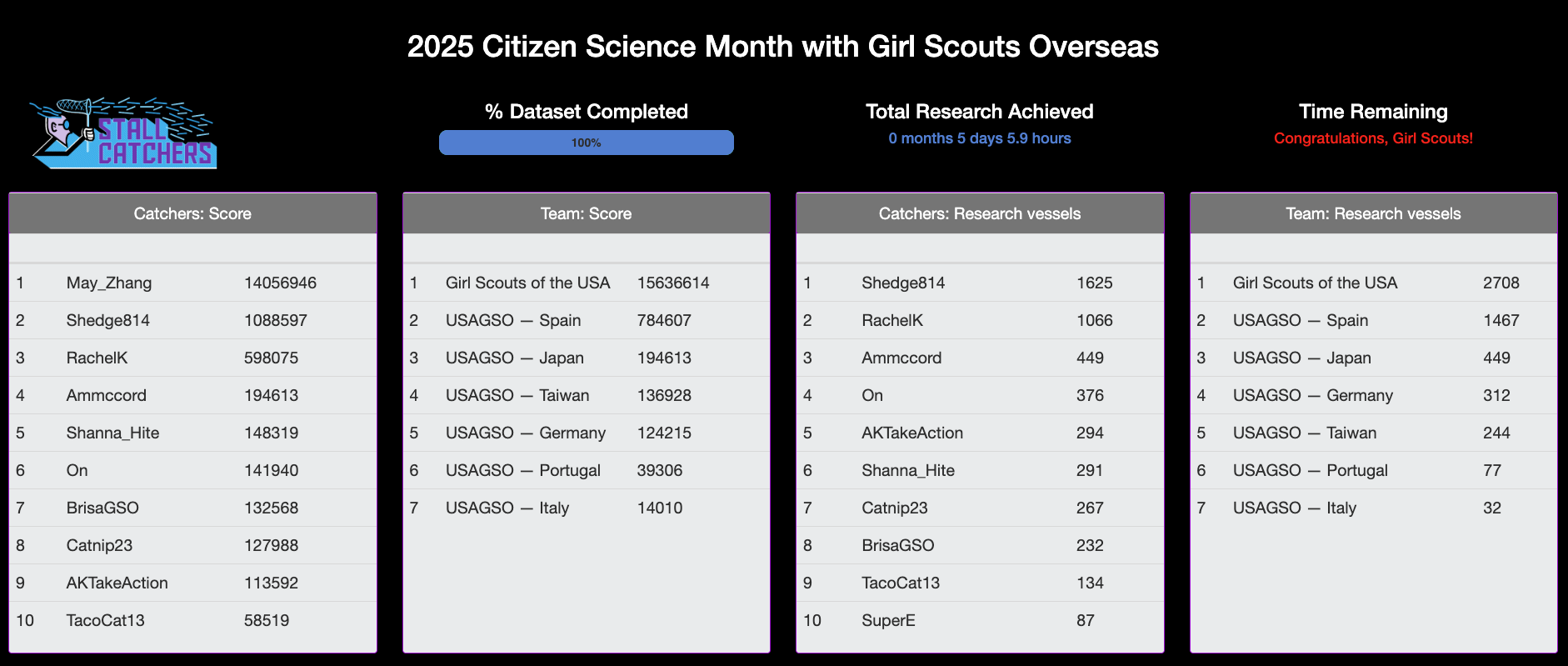This screenshot has width=1568, height=666.
Task: Select Catnip23 in the Catchers: Score table
Action: pyautogui.click(x=99, y=545)
